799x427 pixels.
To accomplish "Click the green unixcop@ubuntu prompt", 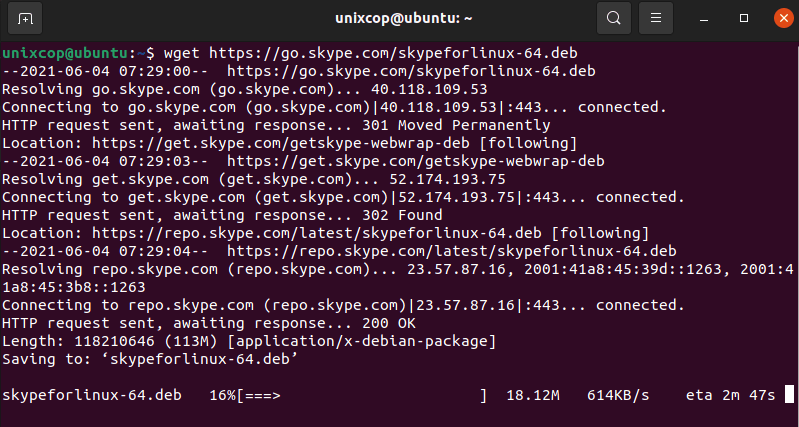I will pyautogui.click(x=65, y=53).
